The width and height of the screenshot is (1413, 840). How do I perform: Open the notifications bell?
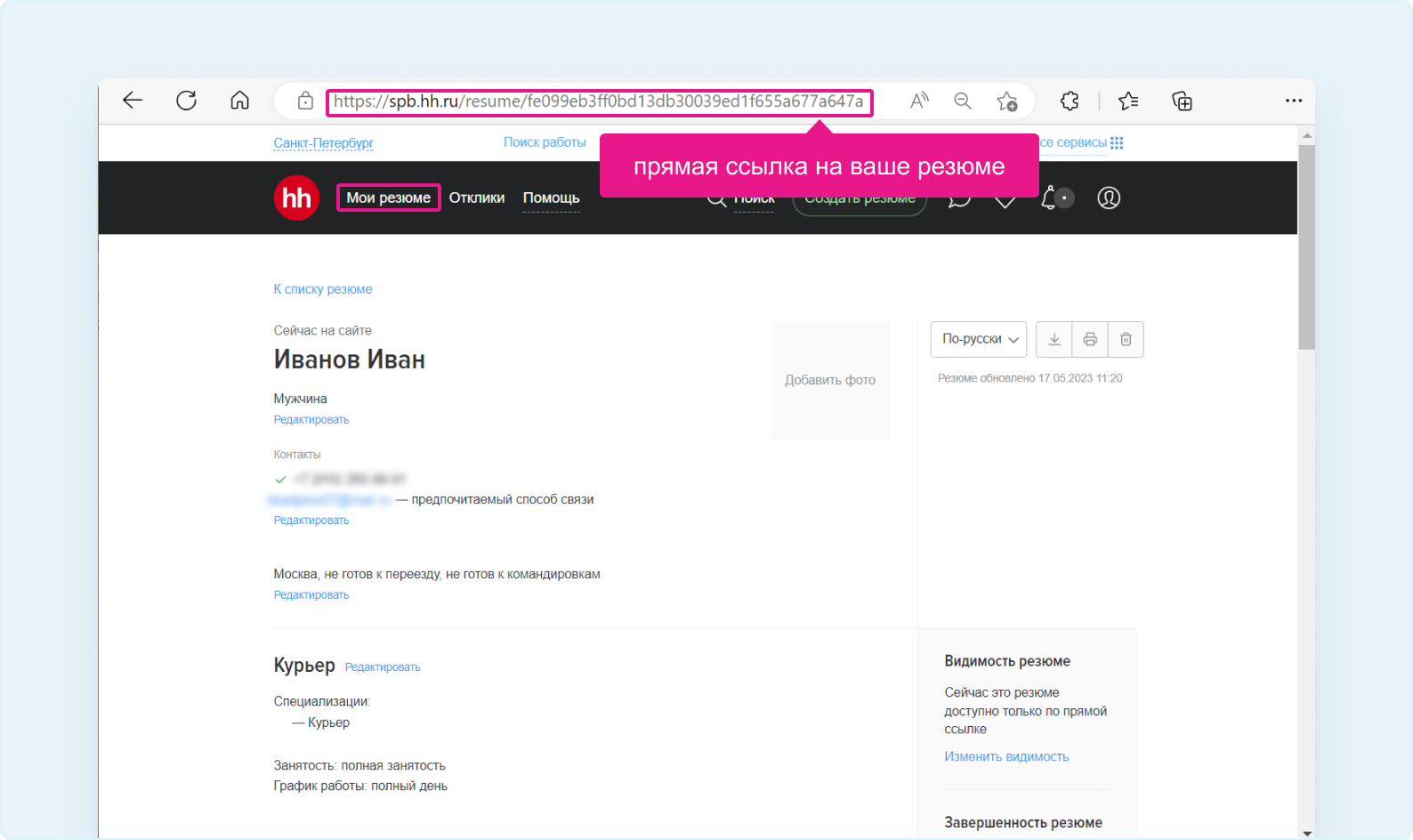point(1050,198)
